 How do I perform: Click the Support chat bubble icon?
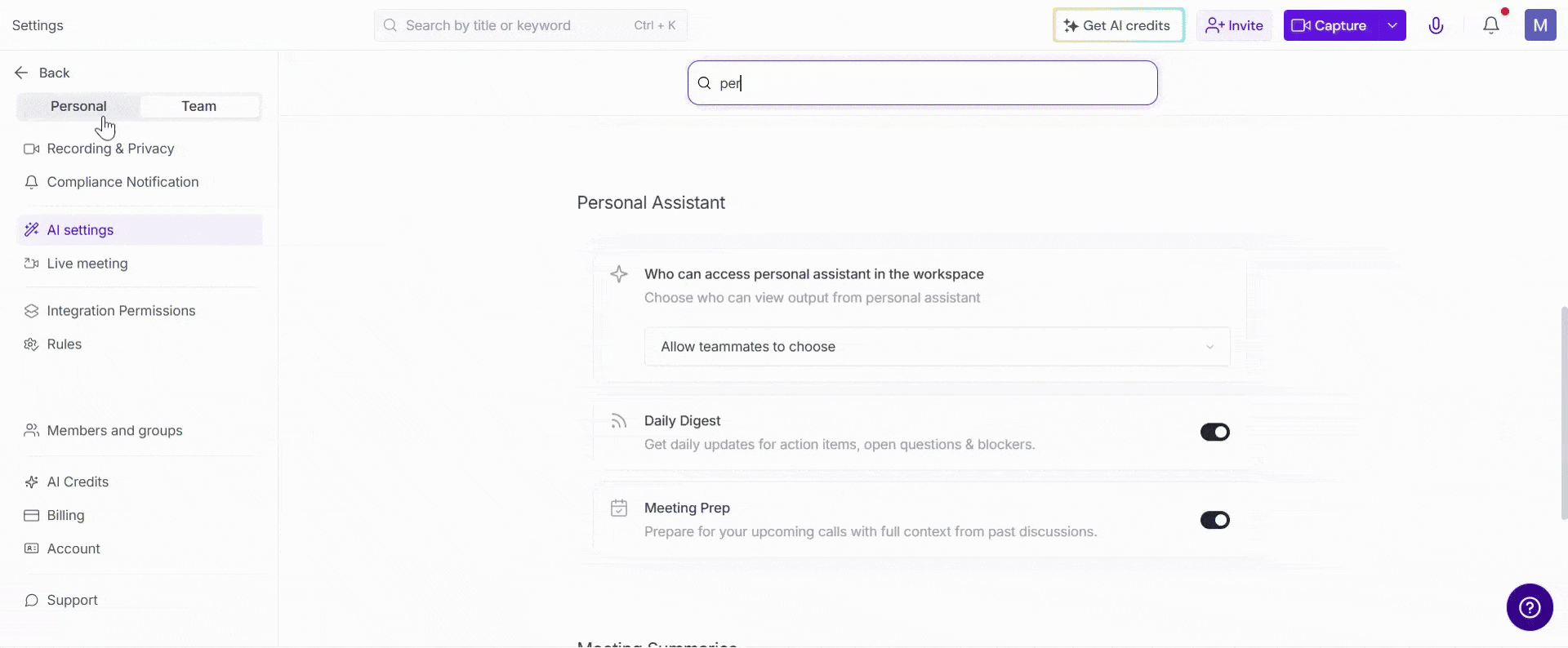click(x=31, y=600)
